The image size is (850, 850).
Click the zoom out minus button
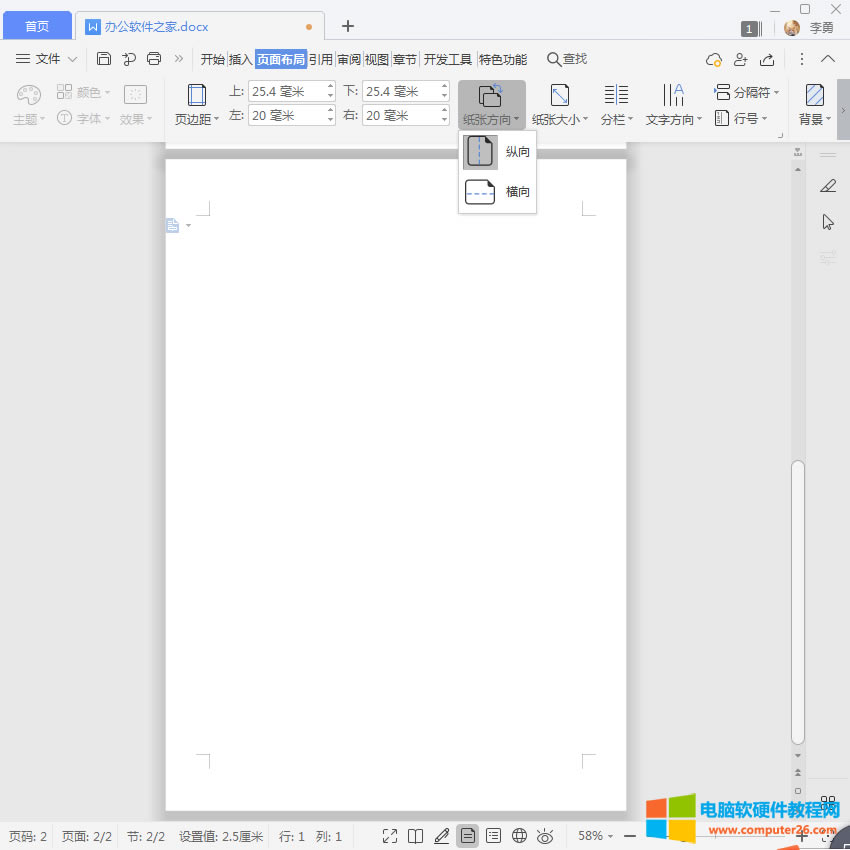tap(630, 836)
